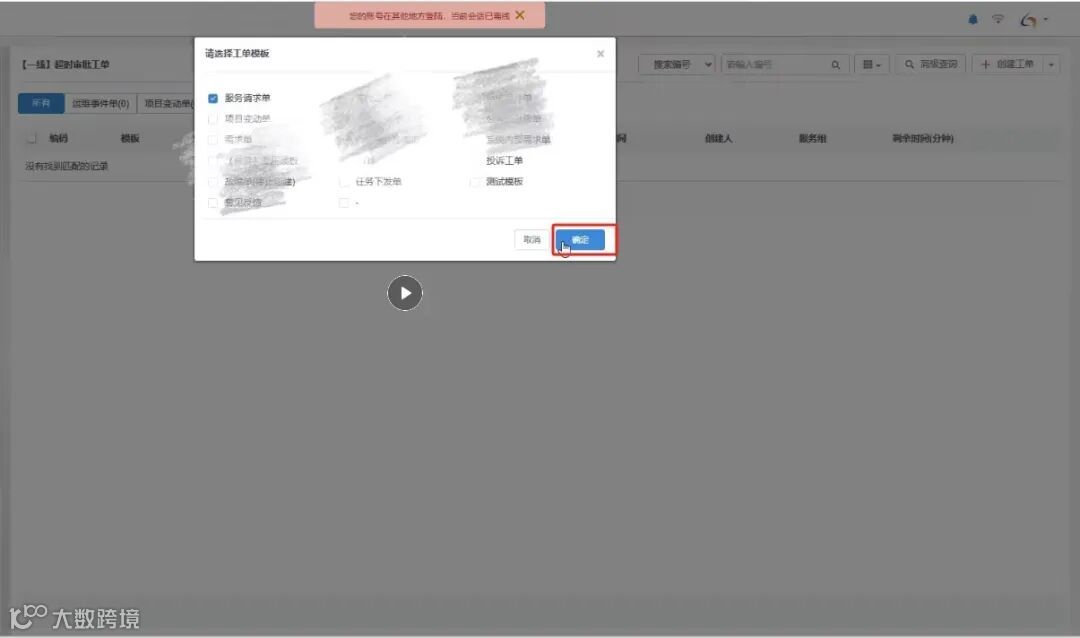Uncheck the 服务请求单 checkbox
Screen dimensions: 1080x638
213,99
